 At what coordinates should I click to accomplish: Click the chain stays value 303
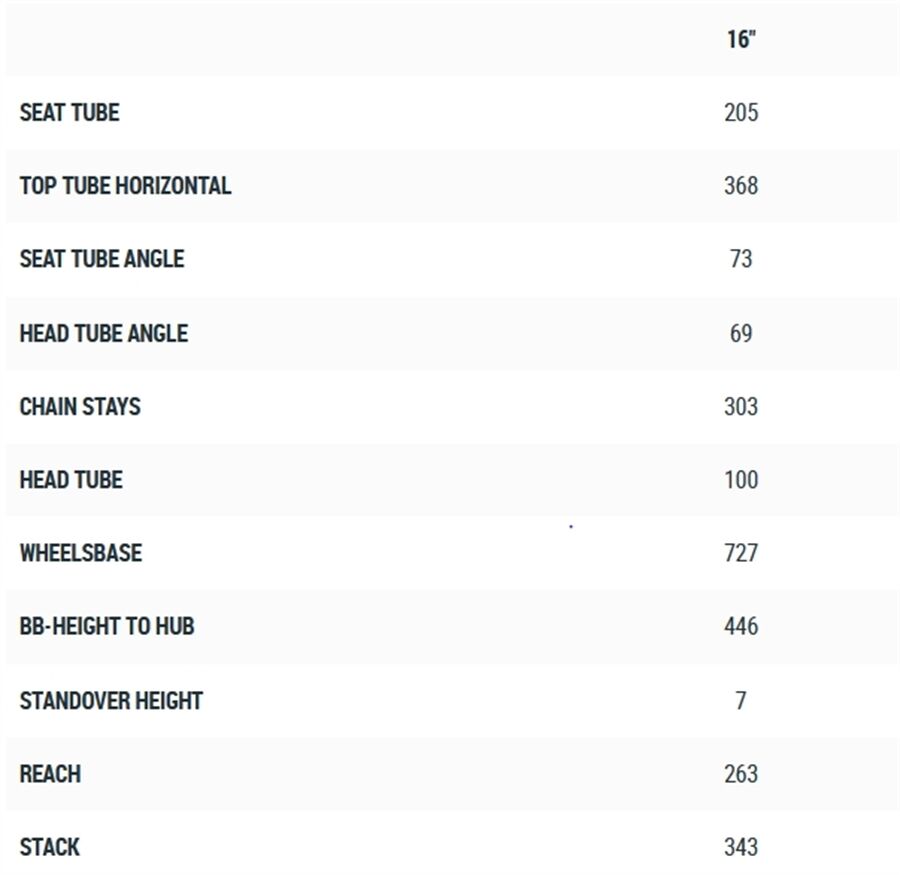[741, 406]
